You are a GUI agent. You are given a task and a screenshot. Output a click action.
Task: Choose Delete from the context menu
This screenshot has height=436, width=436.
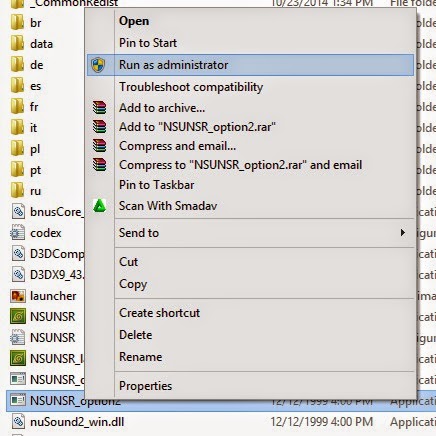tap(249, 335)
